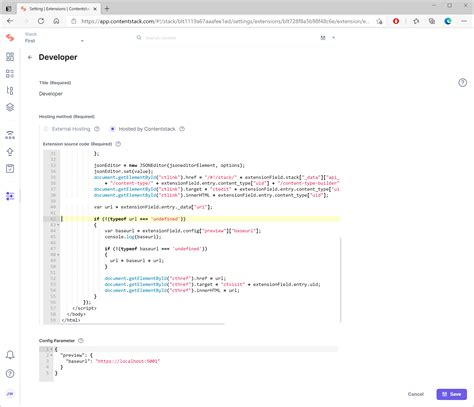Click the tab actions icon at window top-left
The height and width of the screenshot is (407, 474).
8,9
